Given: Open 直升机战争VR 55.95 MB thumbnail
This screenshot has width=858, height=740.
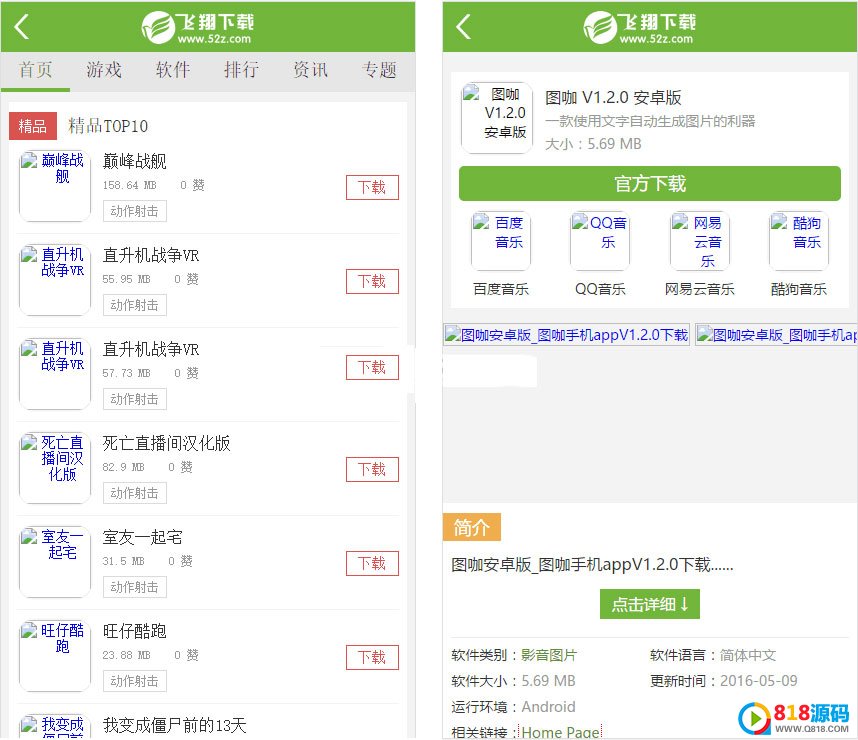Looking at the screenshot, I should coord(55,280).
